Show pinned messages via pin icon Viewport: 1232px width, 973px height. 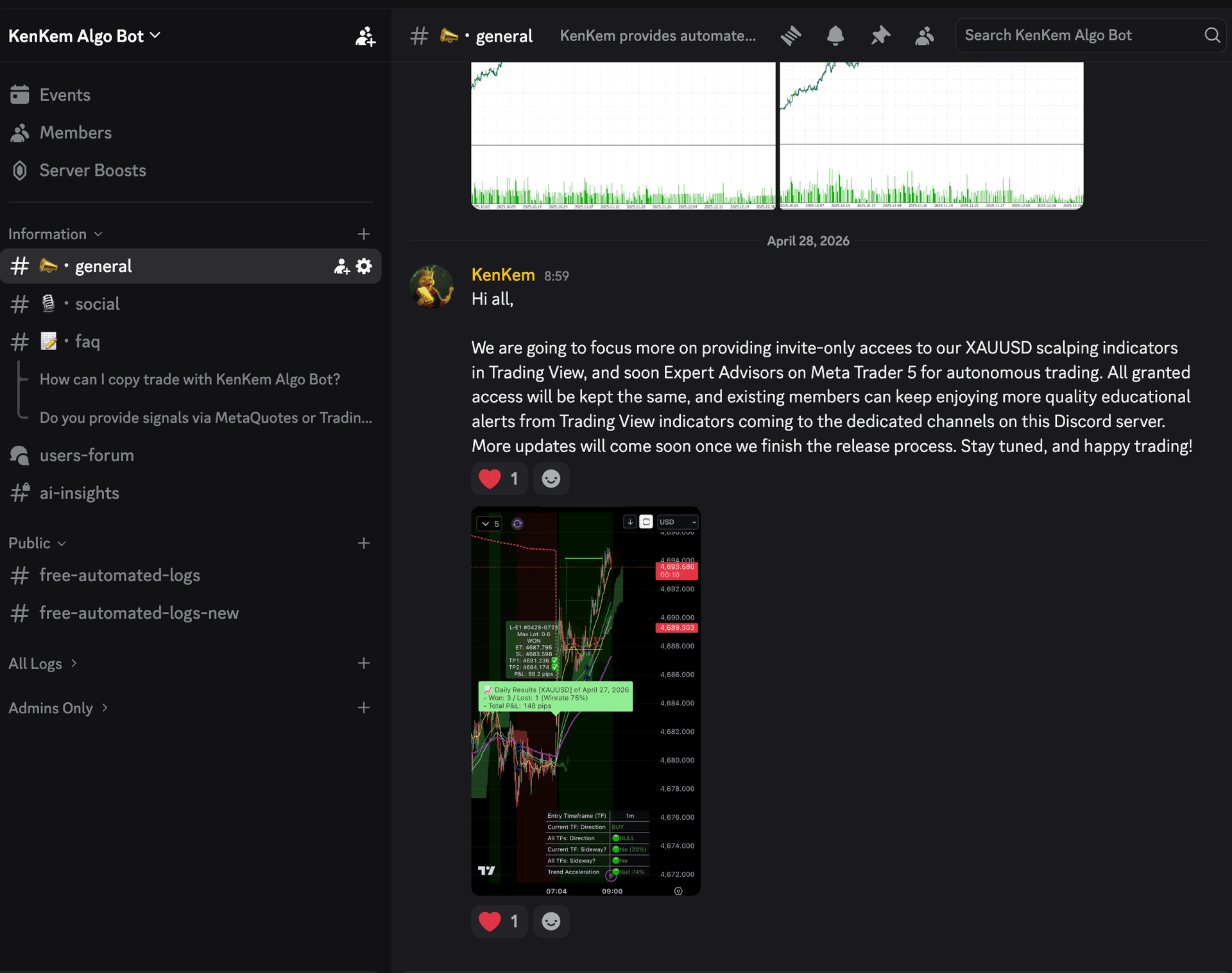click(880, 36)
